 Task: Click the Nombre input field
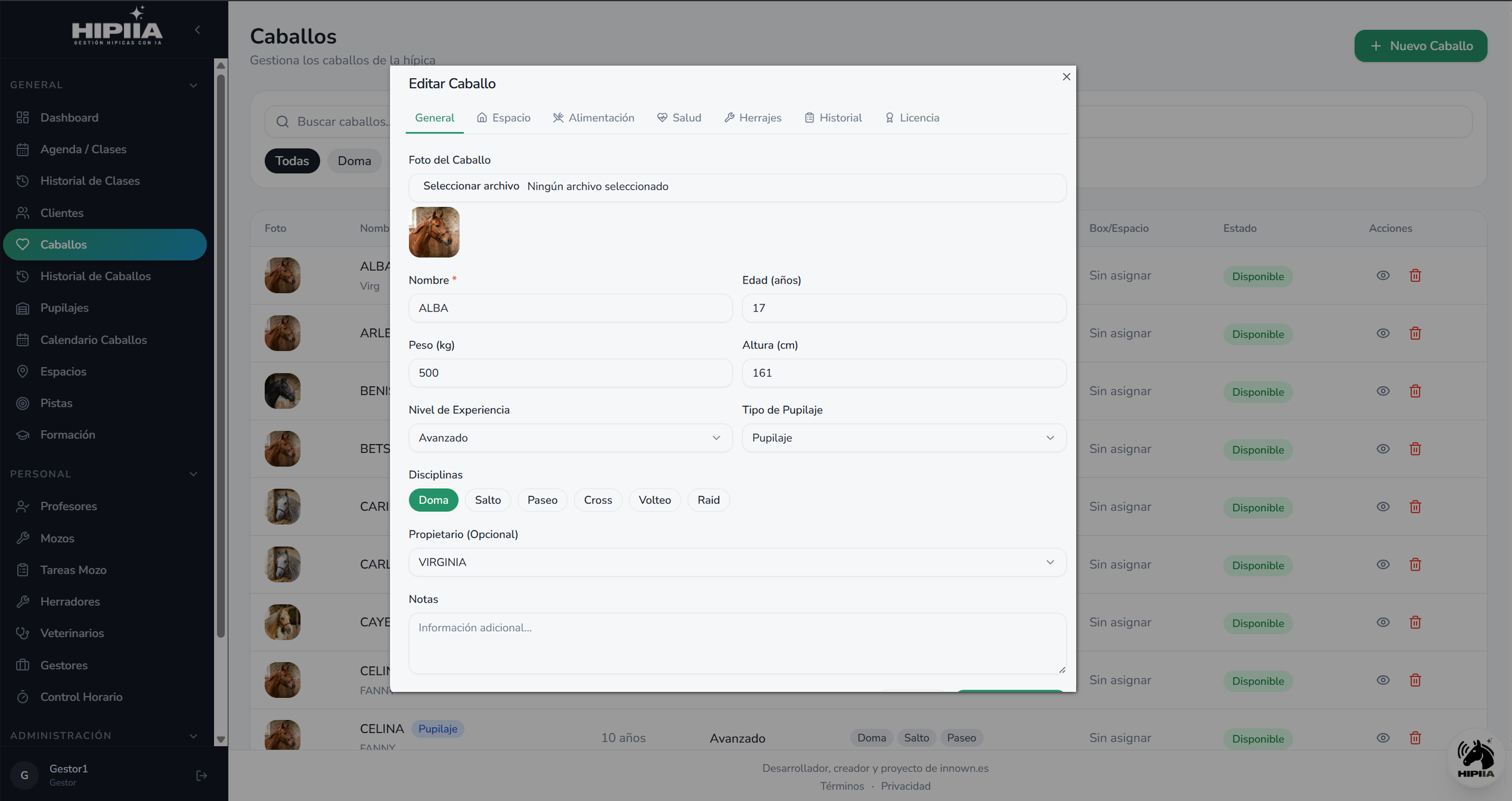coord(570,308)
